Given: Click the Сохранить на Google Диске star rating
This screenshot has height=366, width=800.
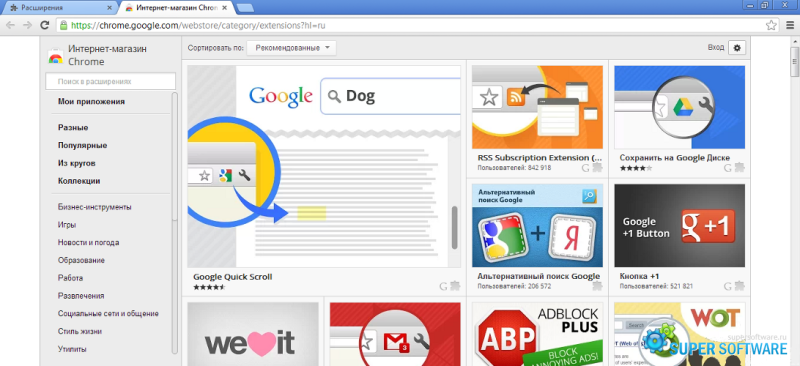Looking at the screenshot, I should point(636,168).
